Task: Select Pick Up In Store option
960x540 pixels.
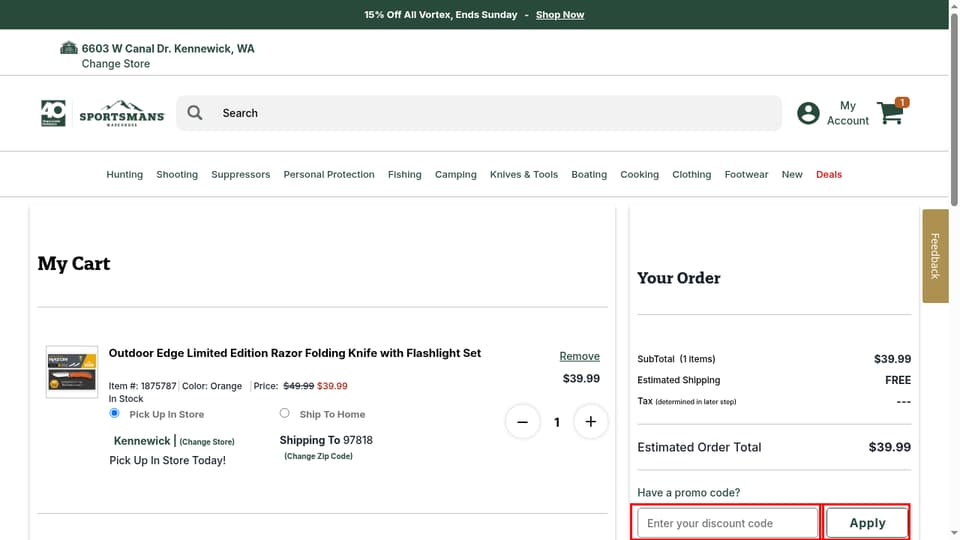Action: [114, 413]
